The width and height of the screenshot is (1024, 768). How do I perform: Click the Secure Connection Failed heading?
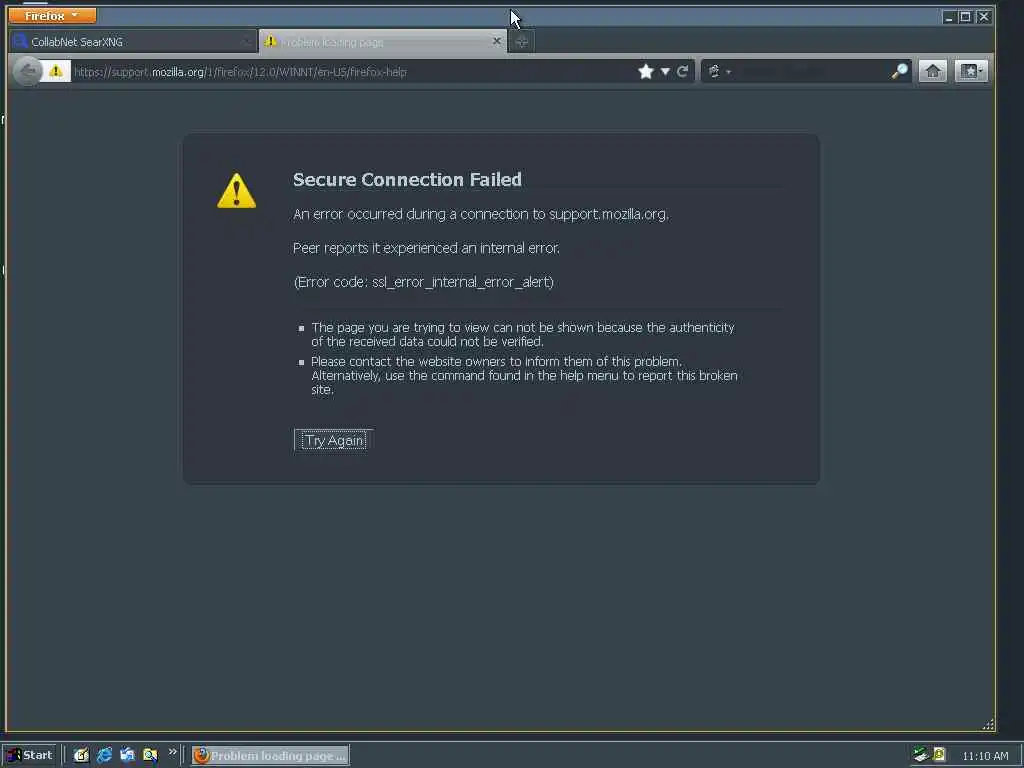(407, 180)
